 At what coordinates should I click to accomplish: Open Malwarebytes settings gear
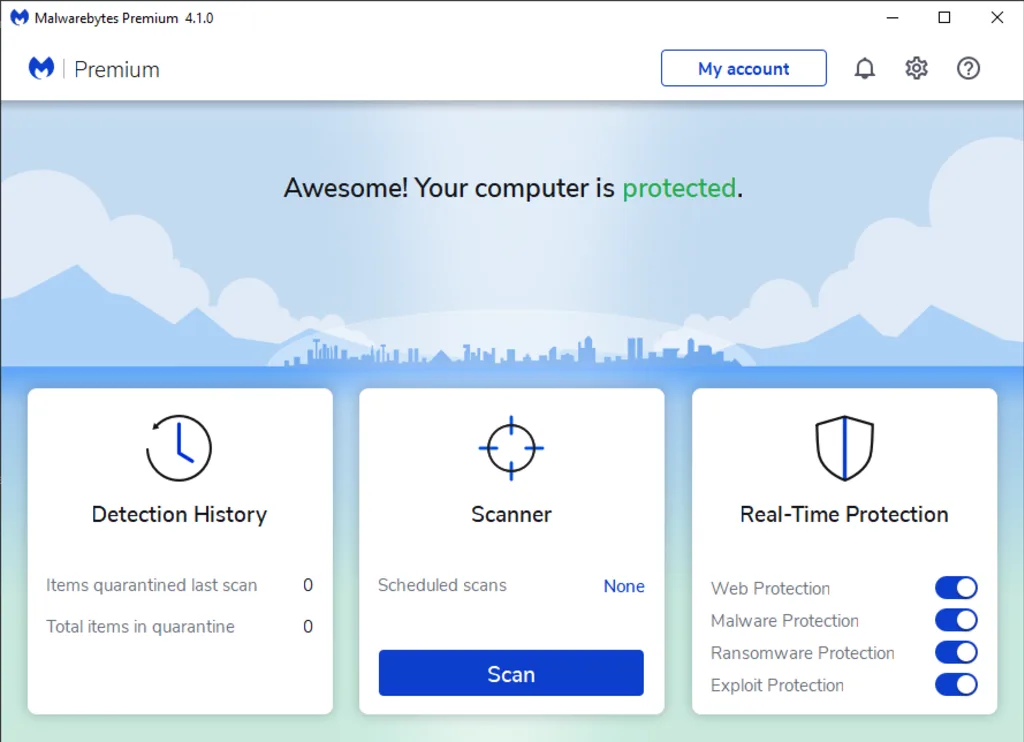pyautogui.click(x=916, y=68)
